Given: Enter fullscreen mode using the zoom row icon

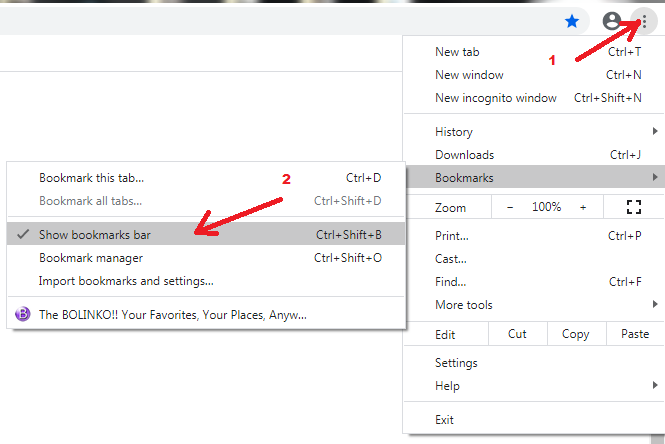Looking at the screenshot, I should [632, 207].
